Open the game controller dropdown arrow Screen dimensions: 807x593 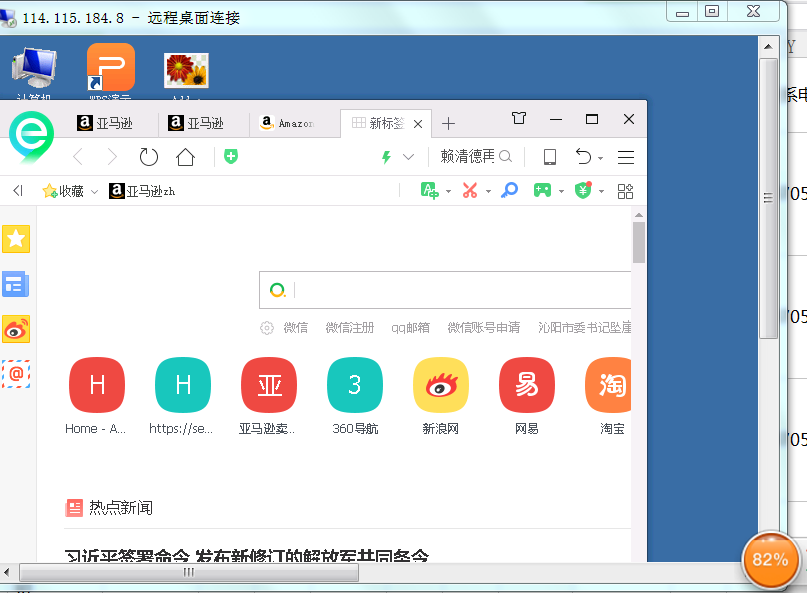pyautogui.click(x=562, y=192)
